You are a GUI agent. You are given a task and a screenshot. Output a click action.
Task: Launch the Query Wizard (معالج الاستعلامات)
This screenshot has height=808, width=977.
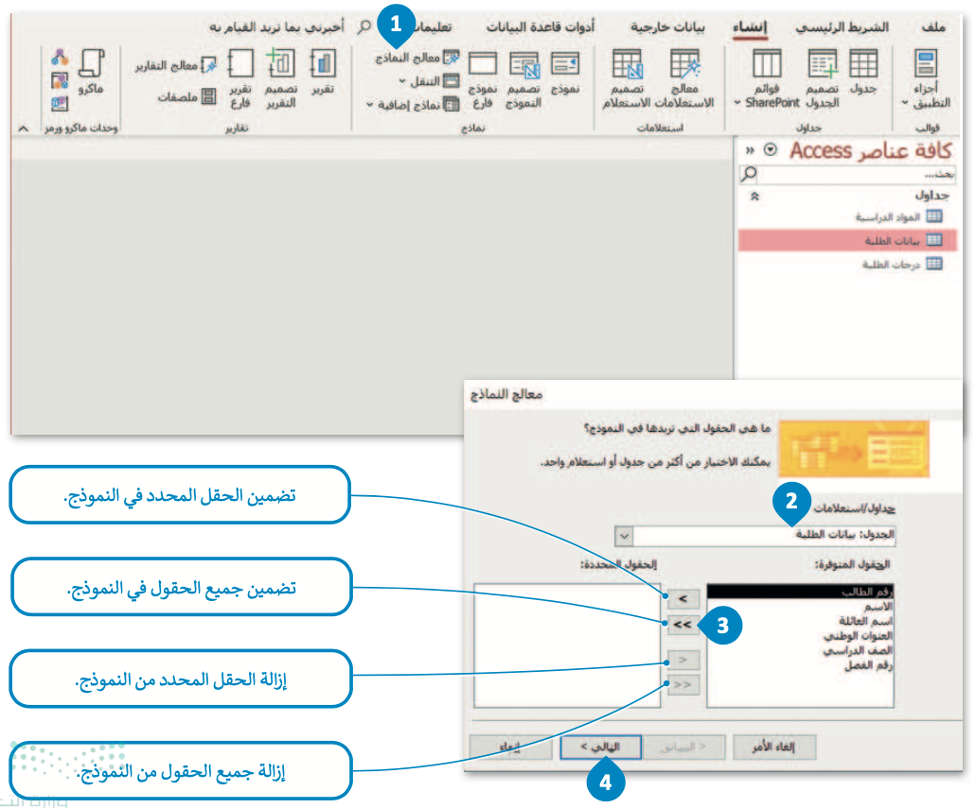(685, 78)
